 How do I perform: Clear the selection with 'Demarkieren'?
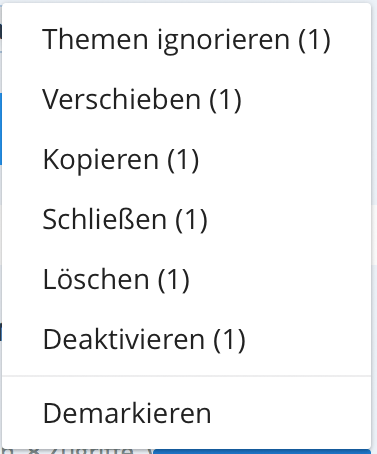186,413
